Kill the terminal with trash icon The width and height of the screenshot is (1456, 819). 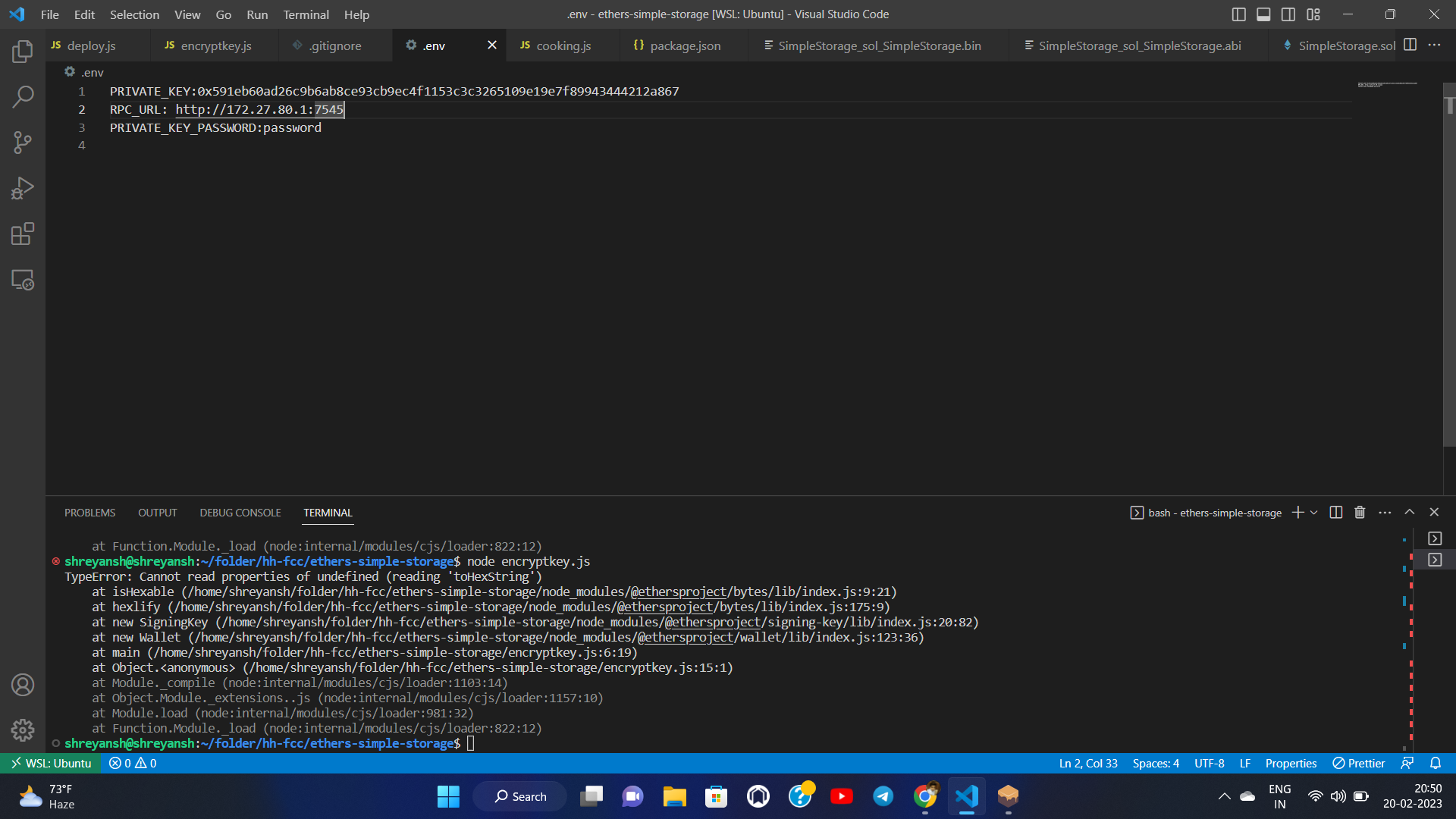pos(1360,513)
